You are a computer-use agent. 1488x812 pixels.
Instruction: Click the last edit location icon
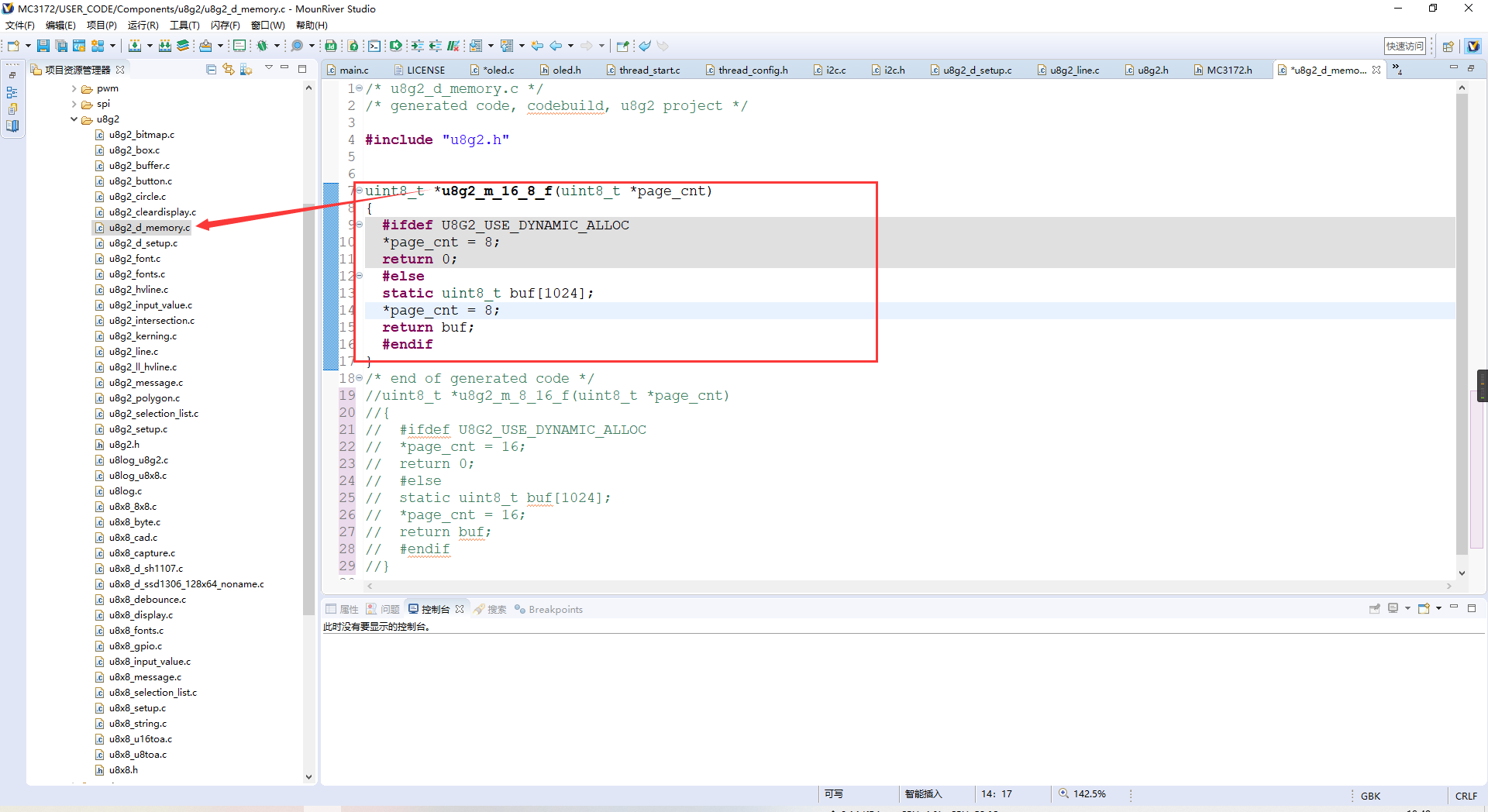pos(536,46)
